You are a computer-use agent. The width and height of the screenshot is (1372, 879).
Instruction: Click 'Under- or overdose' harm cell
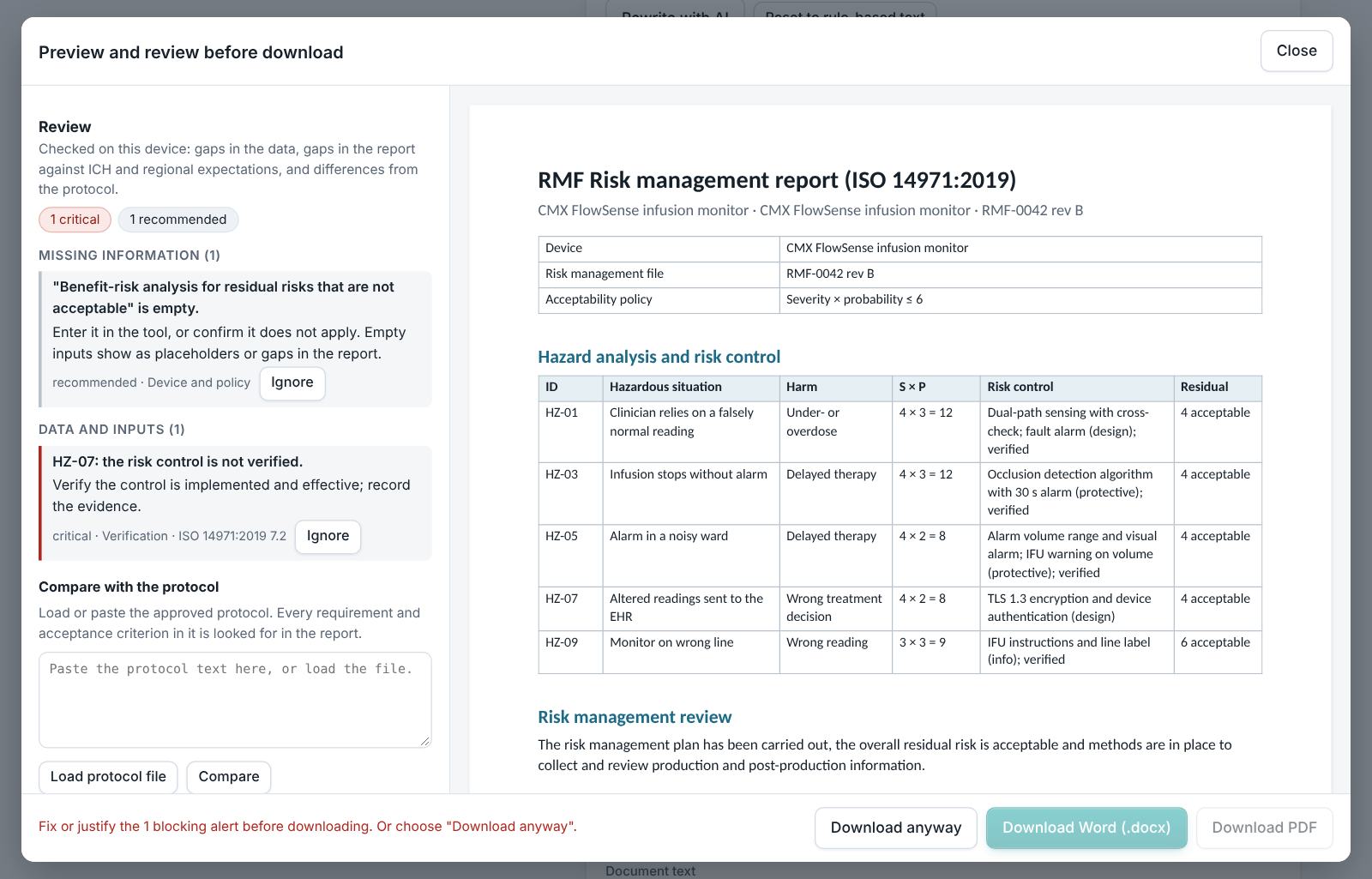coord(835,430)
